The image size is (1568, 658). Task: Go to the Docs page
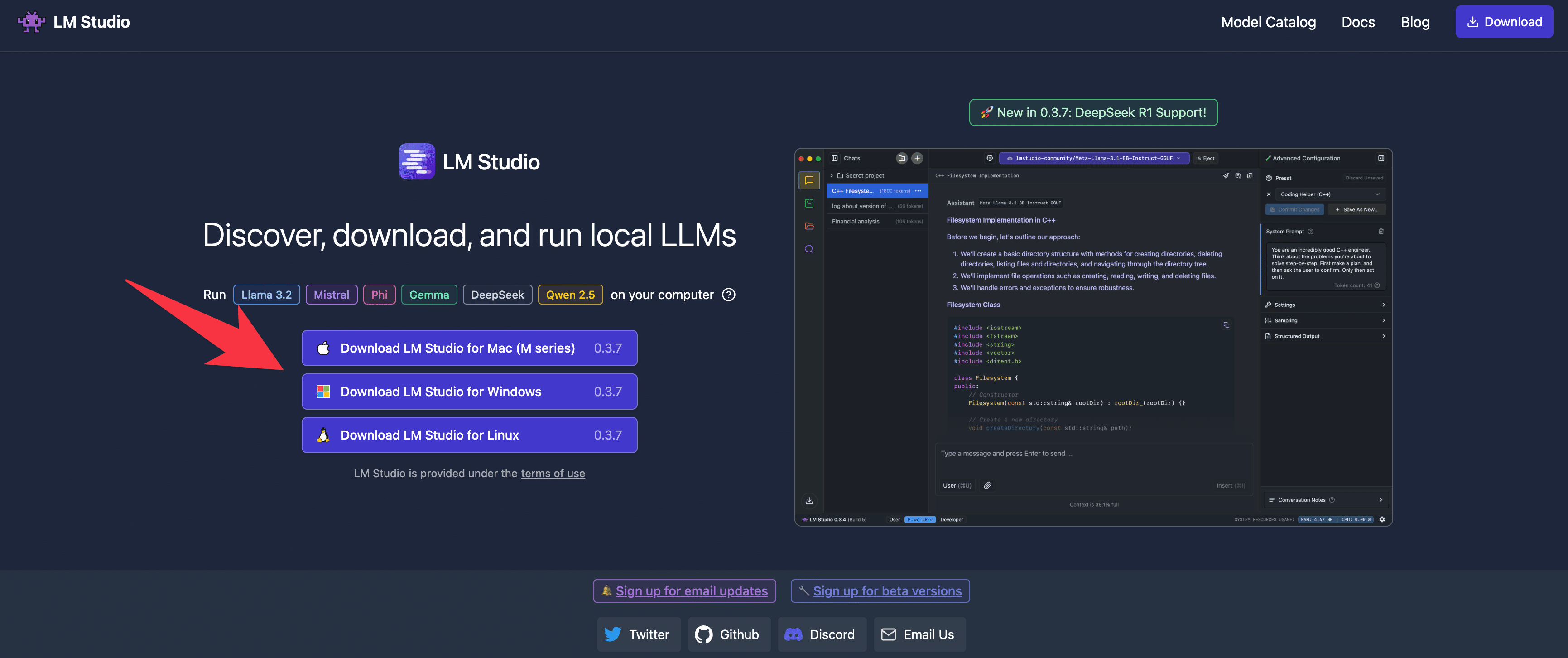[x=1357, y=22]
